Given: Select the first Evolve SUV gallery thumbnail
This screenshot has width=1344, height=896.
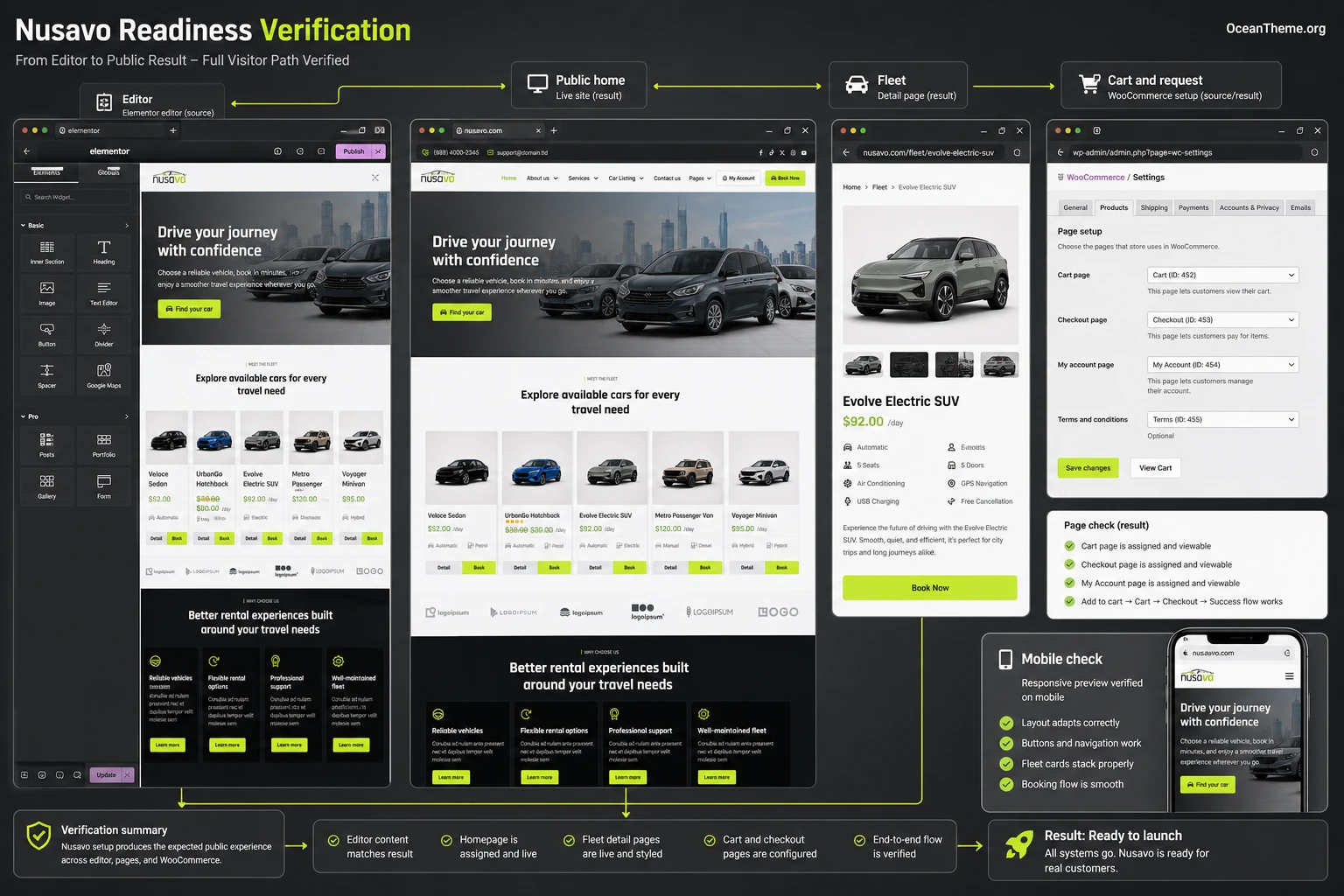Looking at the screenshot, I should tap(863, 365).
